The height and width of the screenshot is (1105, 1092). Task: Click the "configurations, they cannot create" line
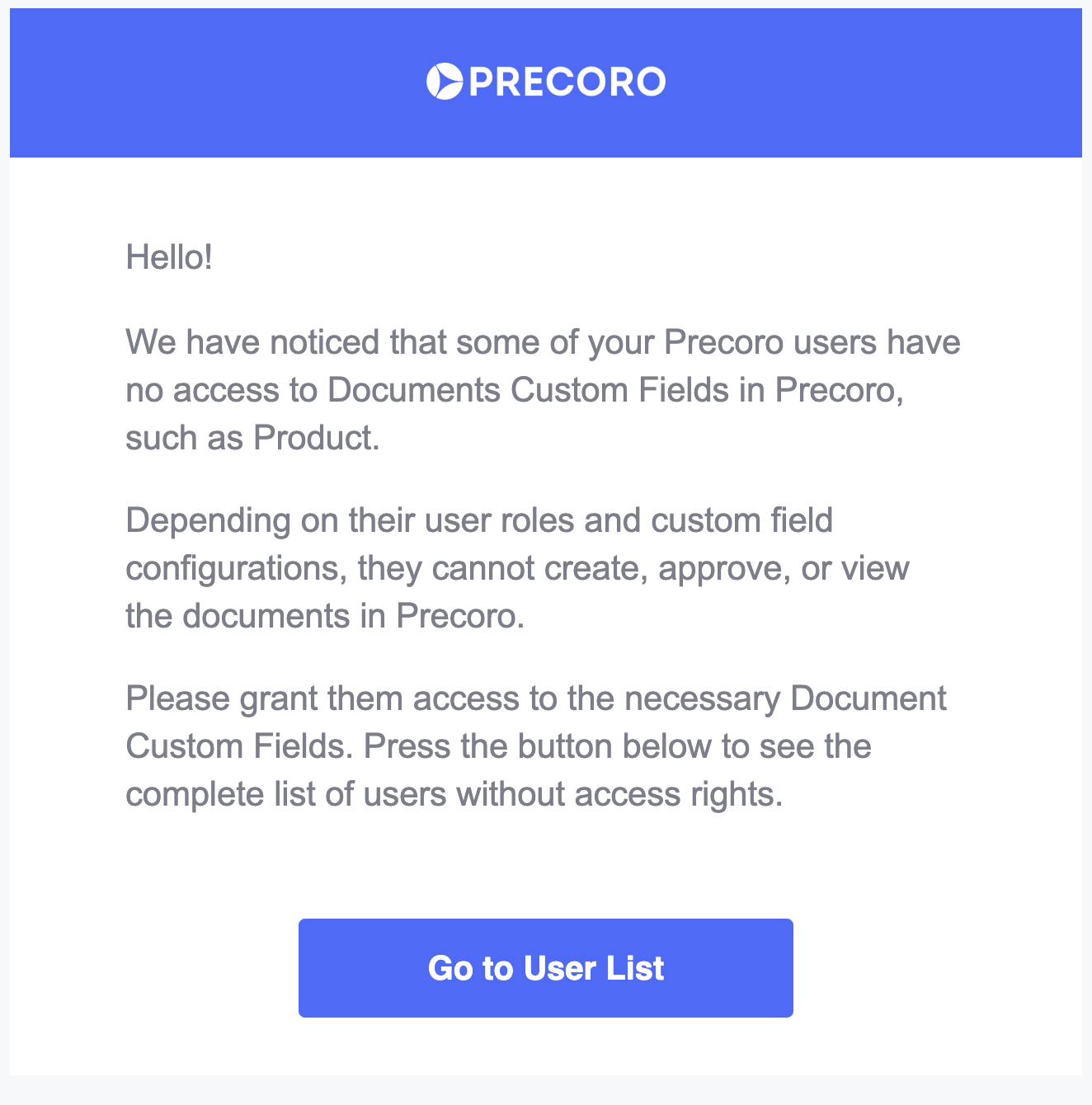517,568
